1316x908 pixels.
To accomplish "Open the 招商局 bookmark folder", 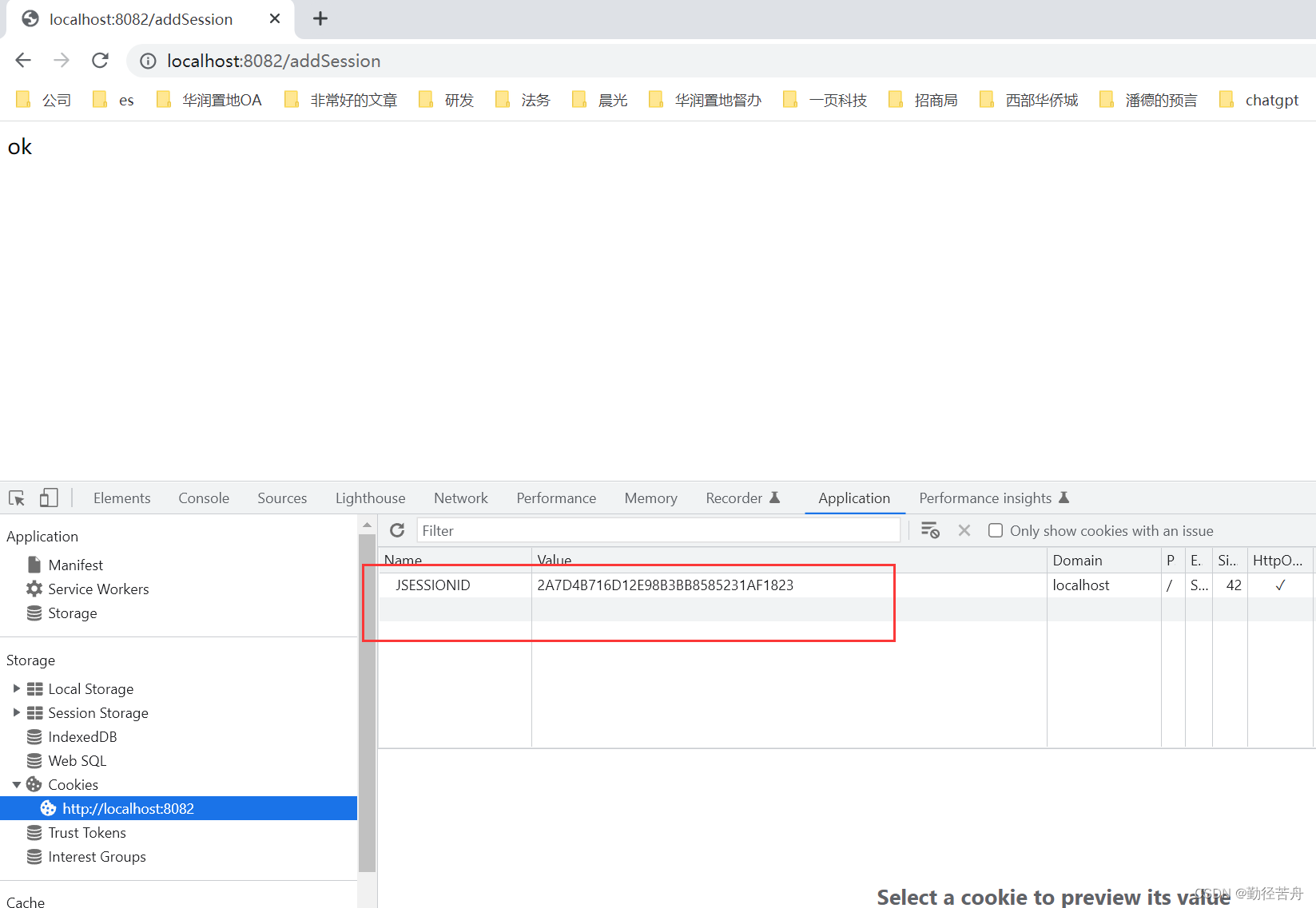I will tap(924, 100).
